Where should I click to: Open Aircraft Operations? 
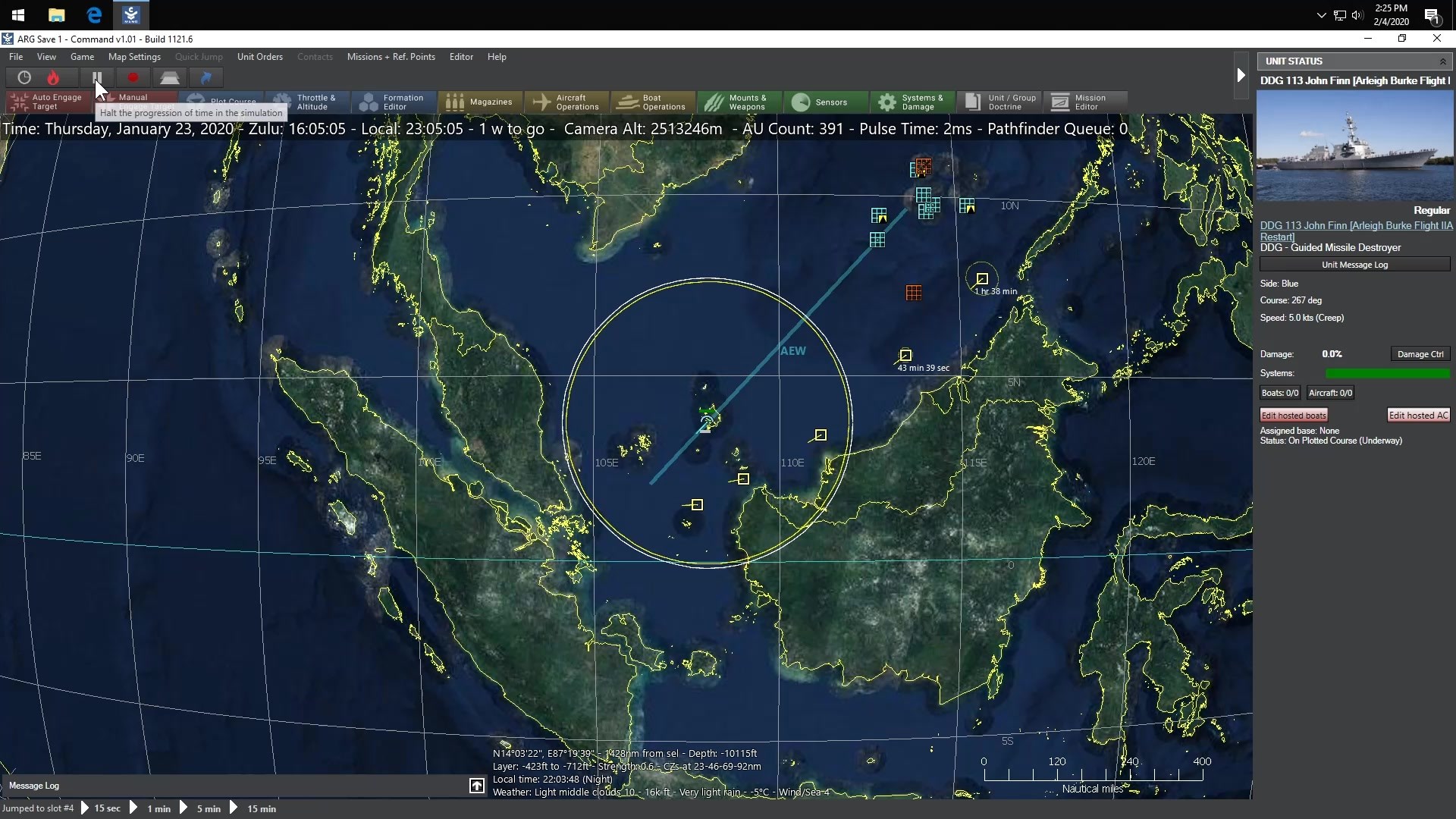pos(566,102)
